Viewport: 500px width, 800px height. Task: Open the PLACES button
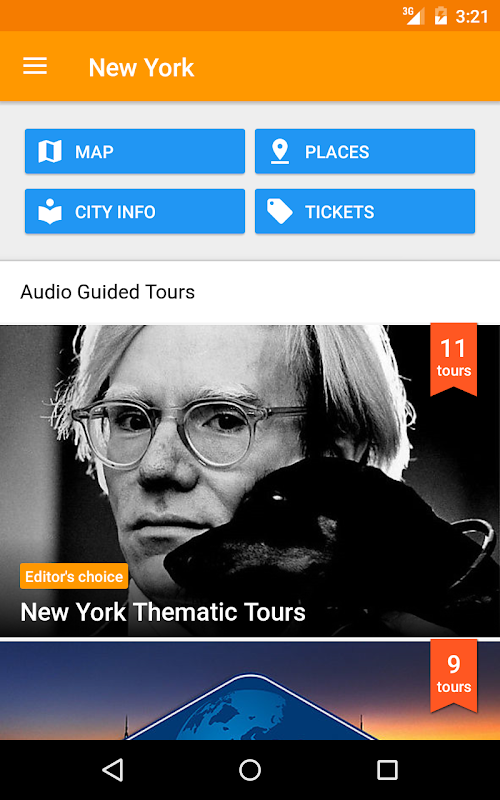(x=365, y=151)
